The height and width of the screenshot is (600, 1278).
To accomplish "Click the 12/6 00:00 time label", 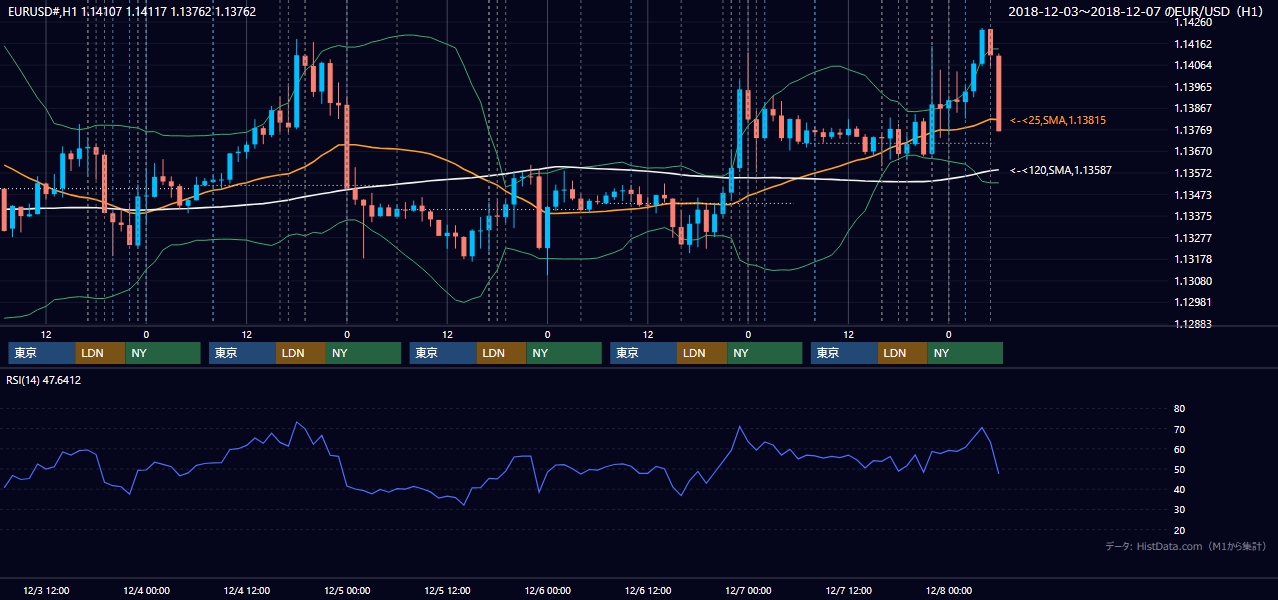I will (547, 590).
